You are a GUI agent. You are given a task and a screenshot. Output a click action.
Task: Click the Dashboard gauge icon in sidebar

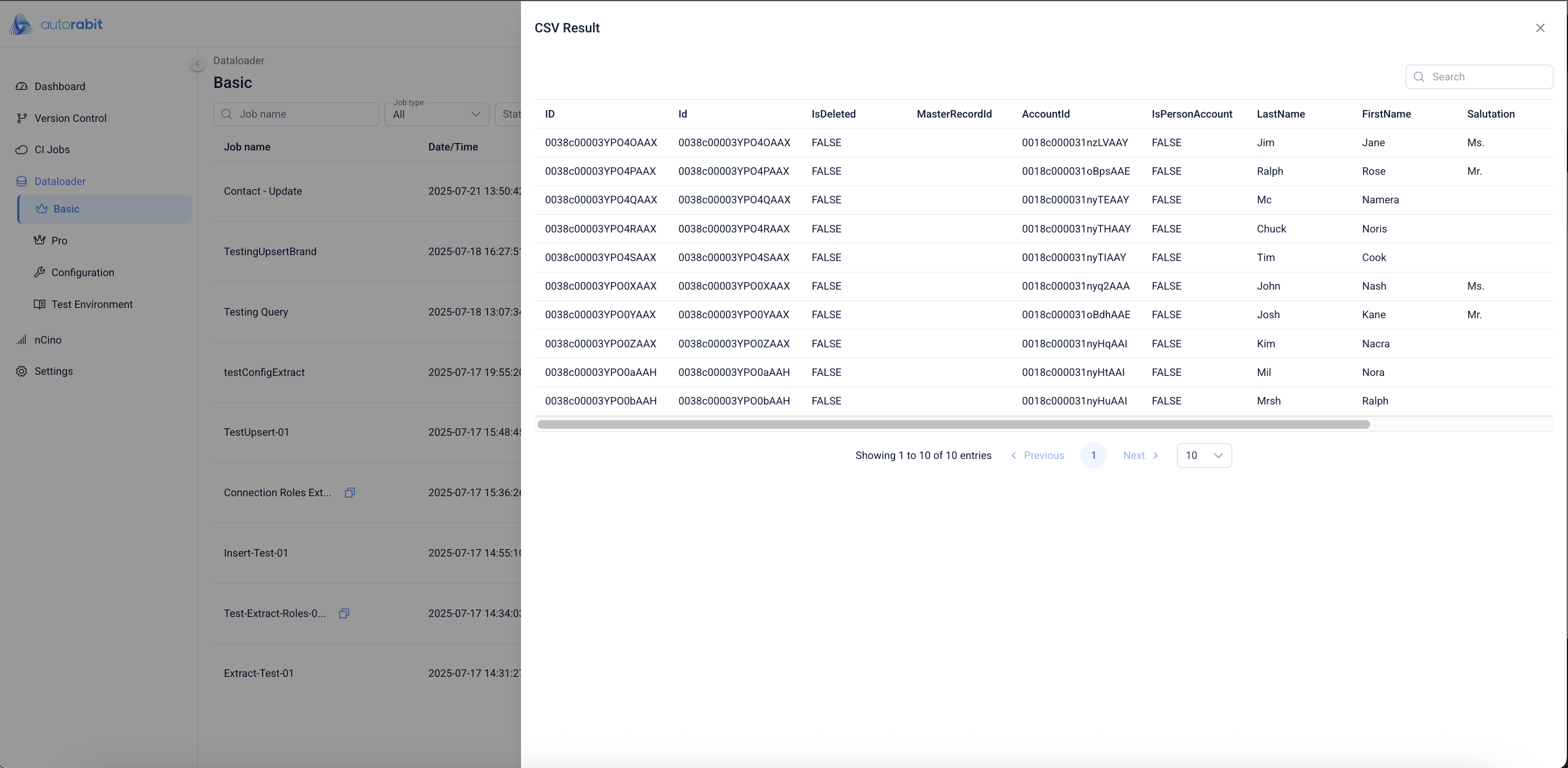tap(22, 86)
